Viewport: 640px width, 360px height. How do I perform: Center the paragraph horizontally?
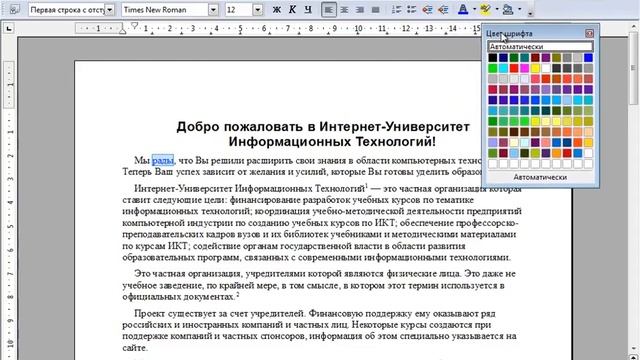(344, 10)
